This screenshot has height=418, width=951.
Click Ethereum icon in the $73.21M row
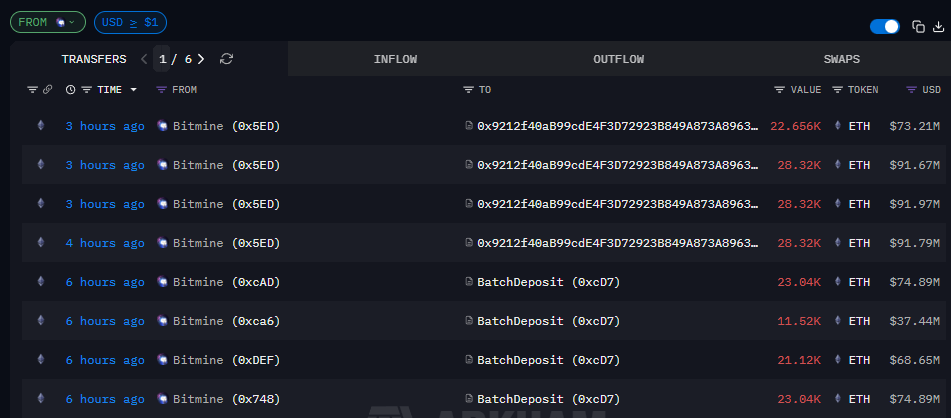41,126
